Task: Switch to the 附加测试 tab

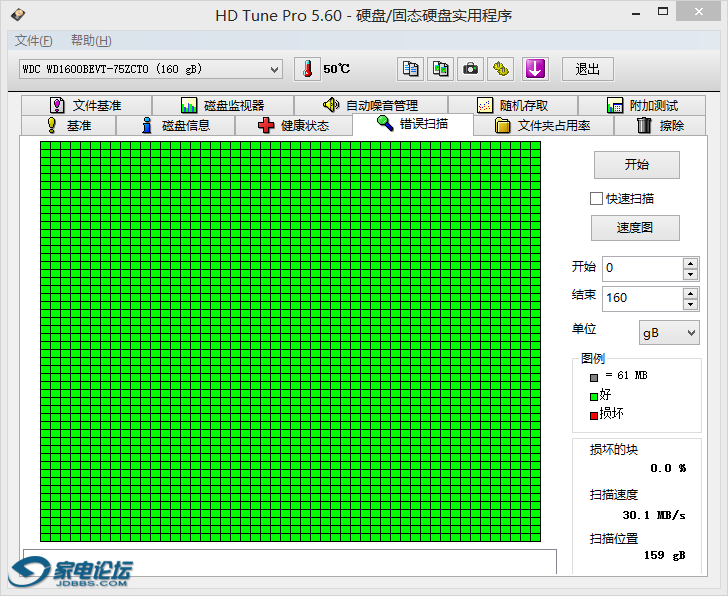Action: coord(642,105)
